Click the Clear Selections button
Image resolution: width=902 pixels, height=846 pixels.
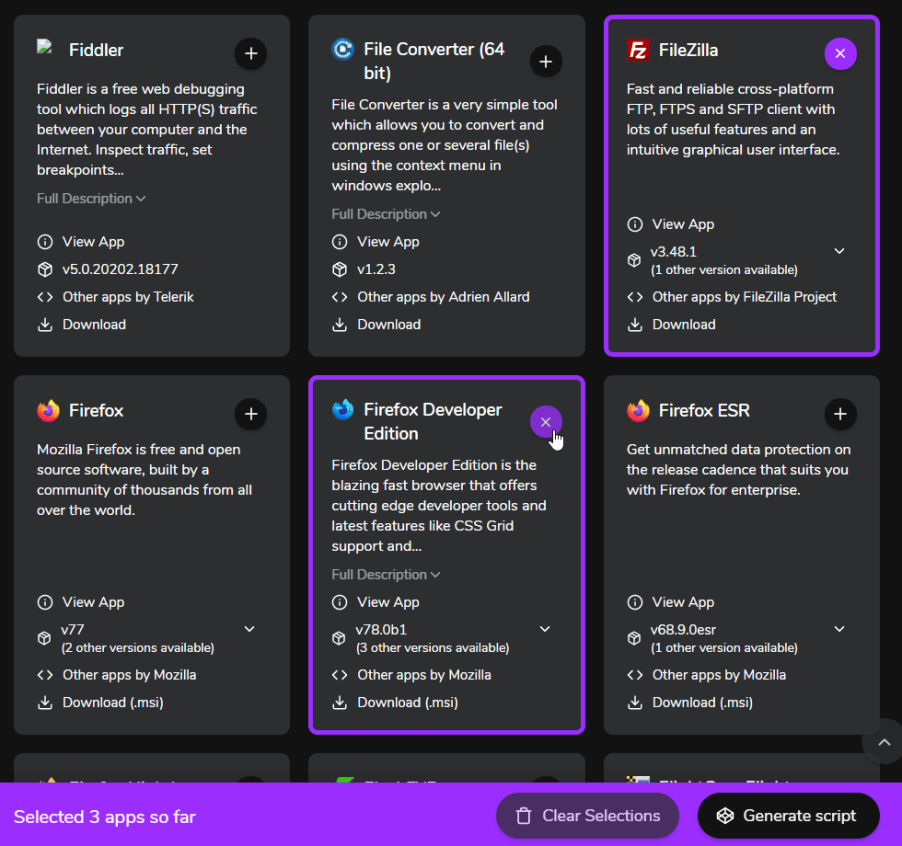pyautogui.click(x=587, y=816)
